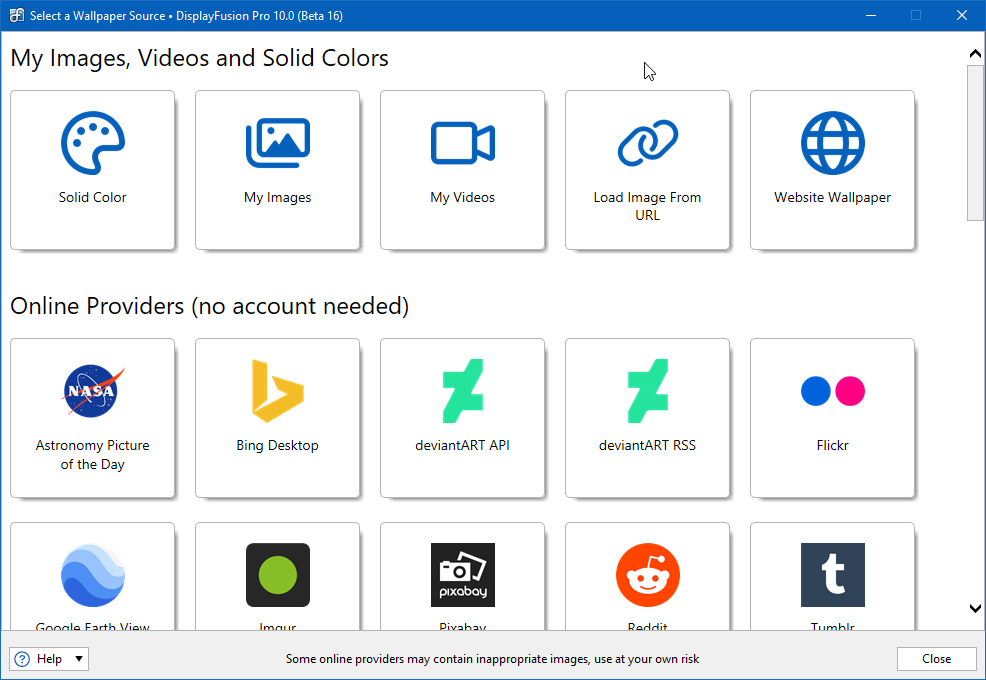The width and height of the screenshot is (986, 680).
Task: Open the My Images source
Action: (x=277, y=170)
